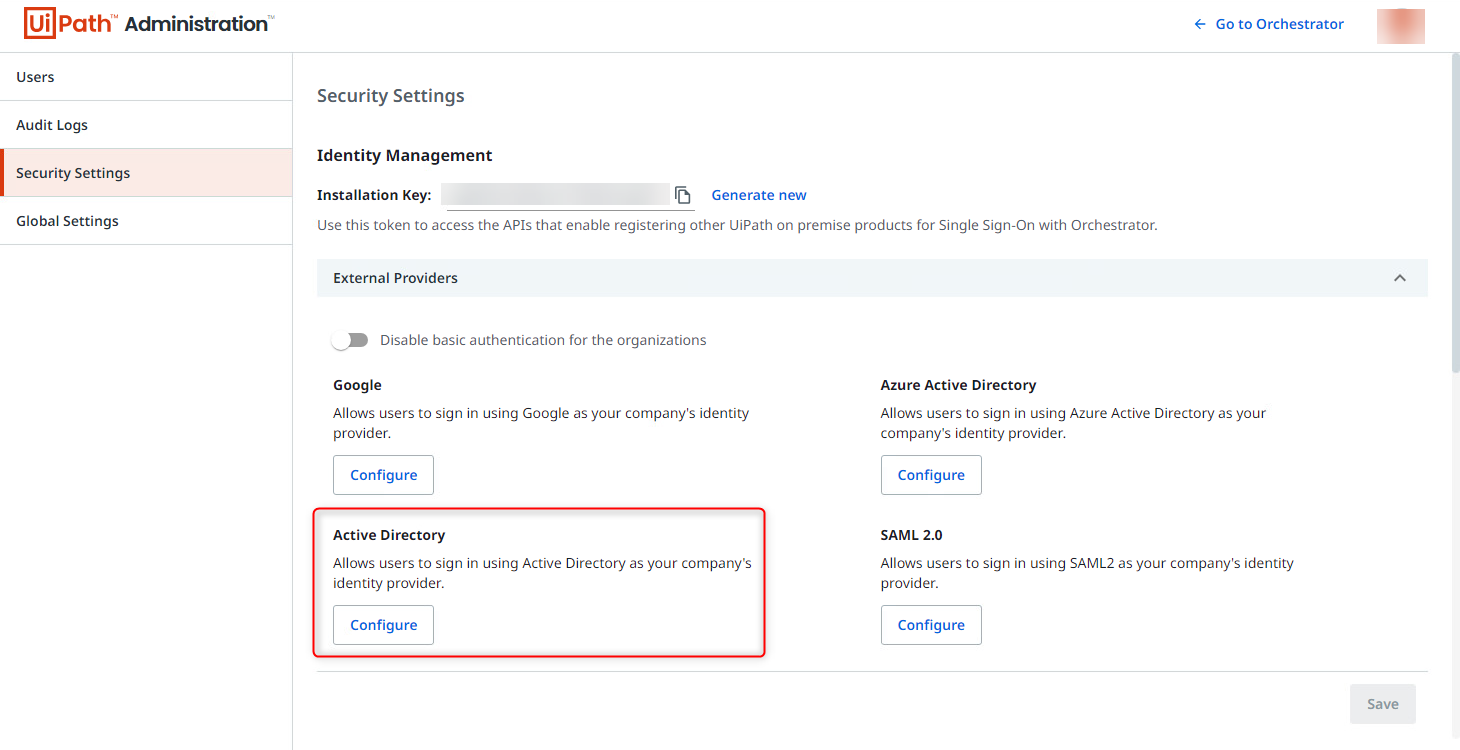Select Security Settings in the sidebar
Image resolution: width=1460 pixels, height=750 pixels.
pyautogui.click(x=146, y=173)
